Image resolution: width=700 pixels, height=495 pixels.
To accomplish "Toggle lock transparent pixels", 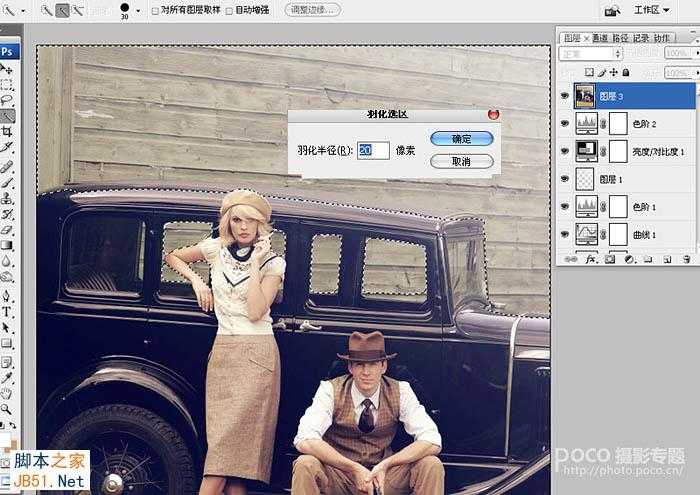I will (x=589, y=72).
